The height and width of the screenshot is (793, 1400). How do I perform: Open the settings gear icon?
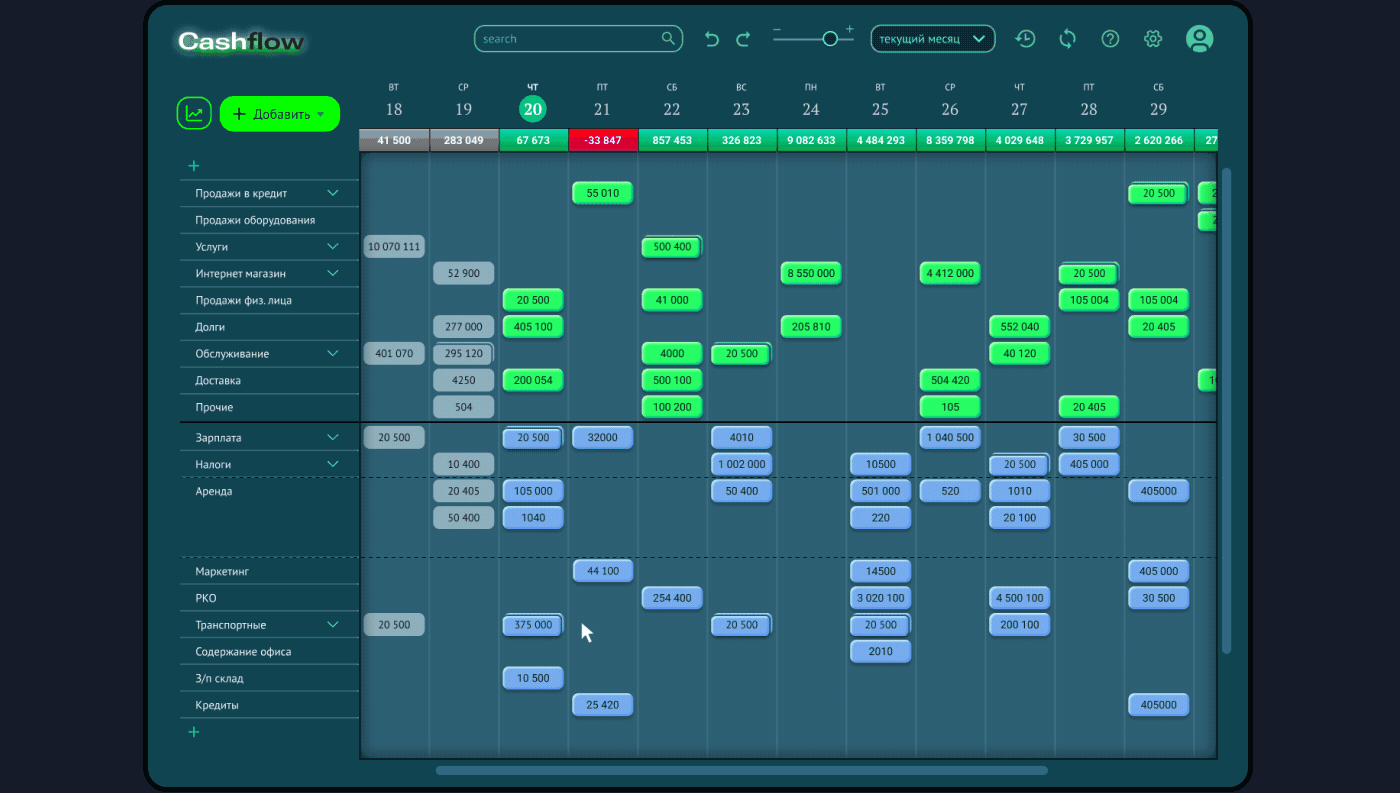coord(1153,39)
